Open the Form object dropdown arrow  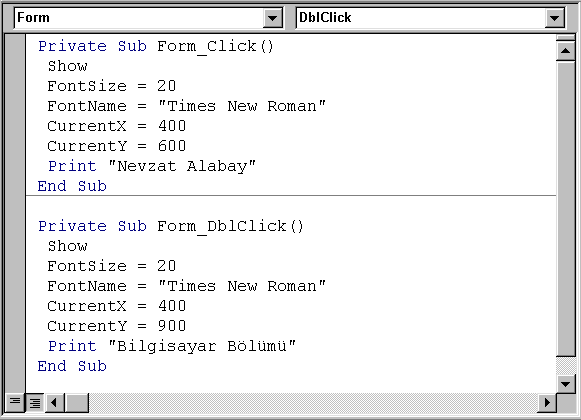(x=273, y=18)
